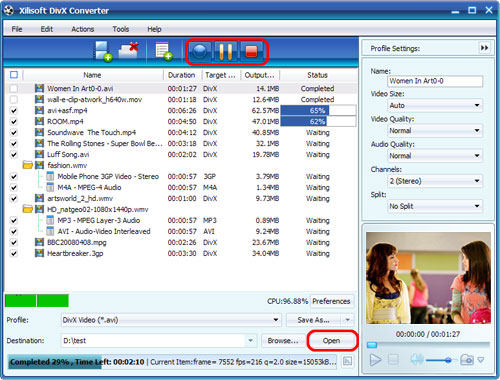Click the Add Profile toolbar icon

pos(163,51)
